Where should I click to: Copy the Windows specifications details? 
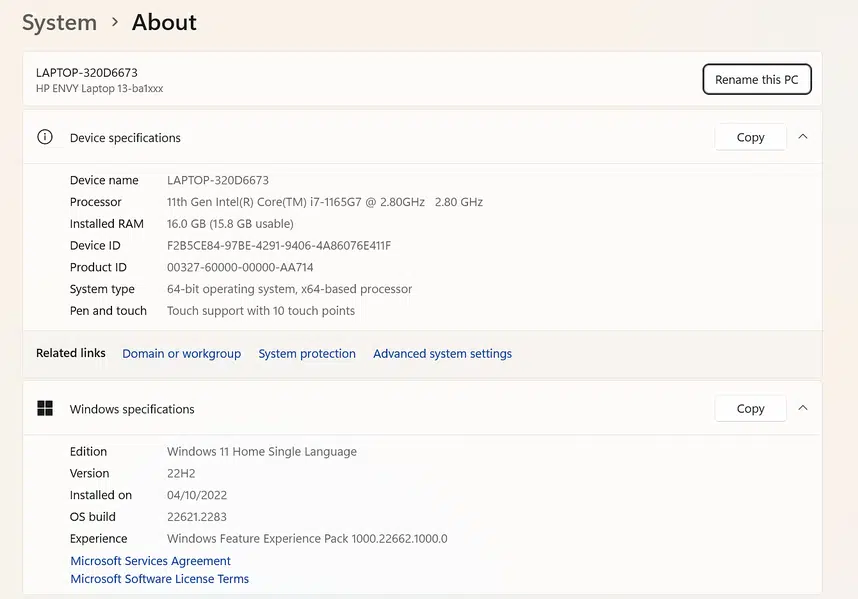[750, 408]
